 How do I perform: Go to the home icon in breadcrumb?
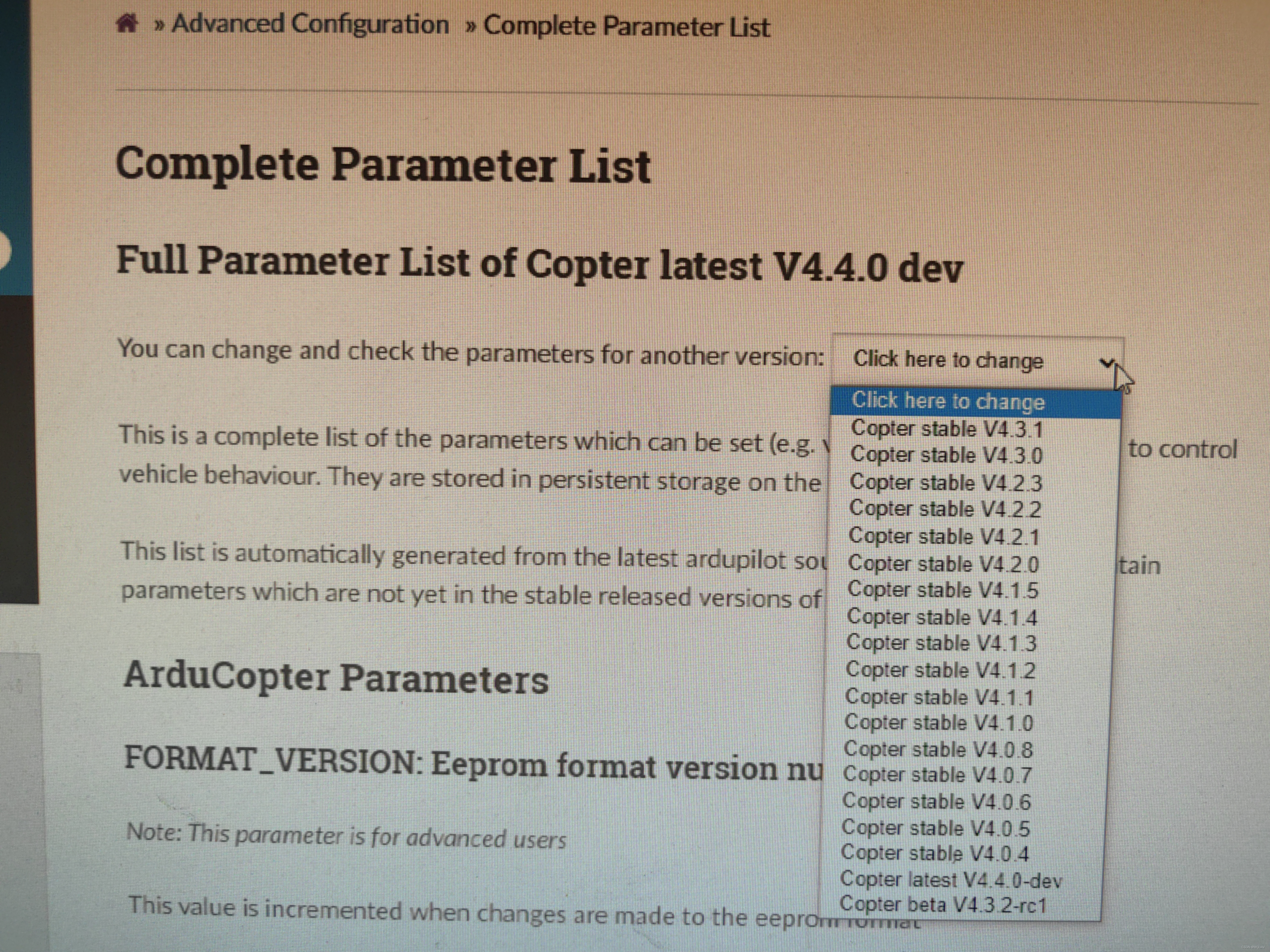(127, 24)
